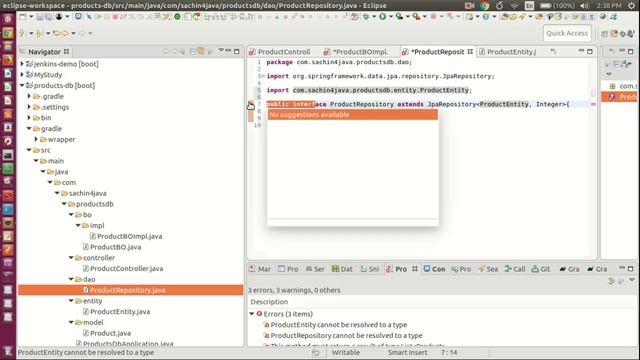Switch to the *ProductBOImpl editor tab
The image size is (640, 360).
(x=356, y=52)
